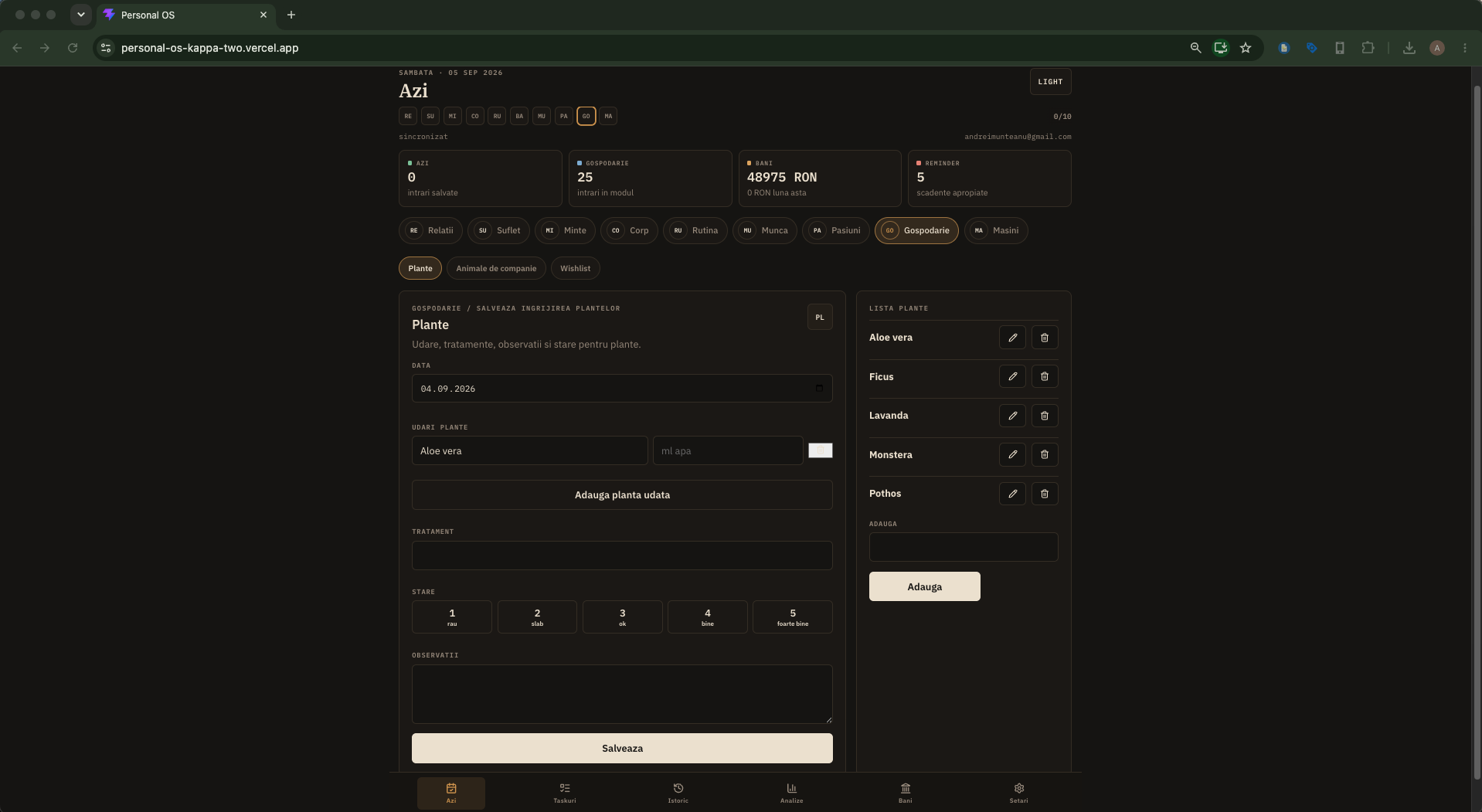
Task: Focus the ml apa input field
Action: [x=728, y=450]
